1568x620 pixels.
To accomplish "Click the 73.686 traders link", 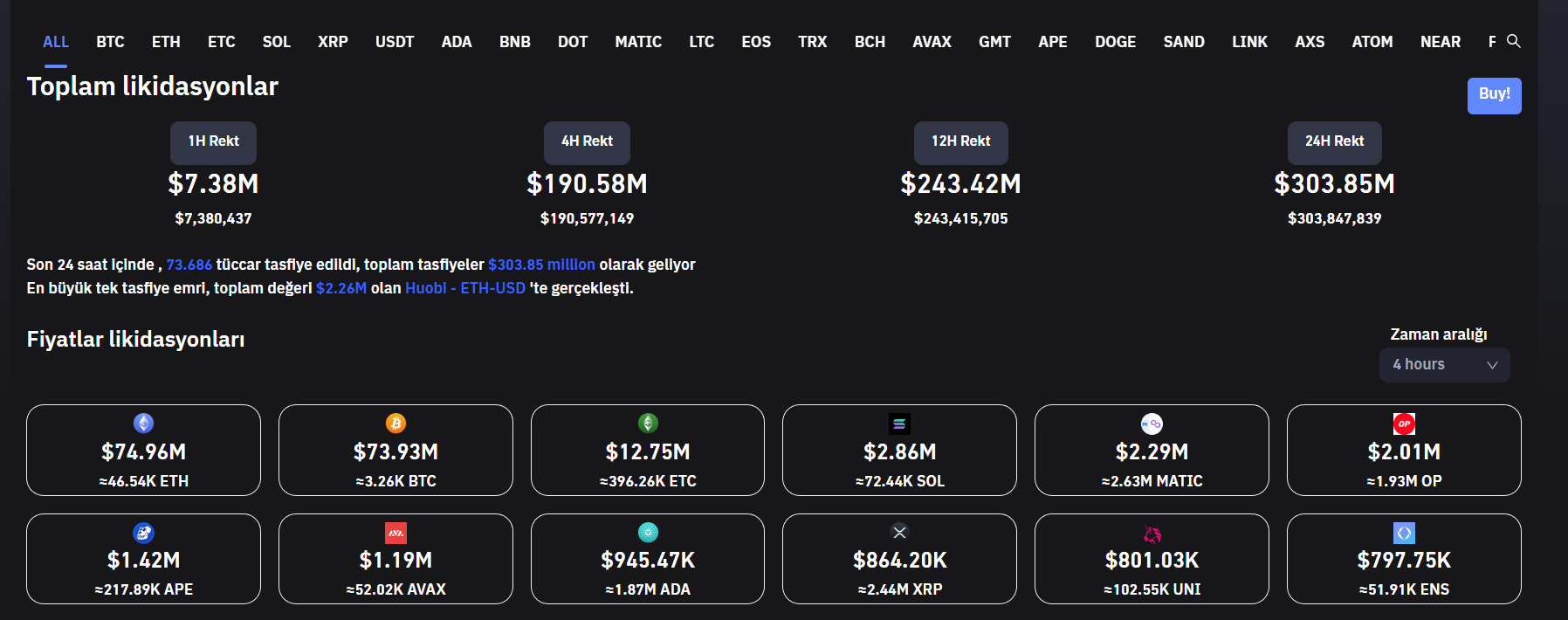I will [189, 265].
